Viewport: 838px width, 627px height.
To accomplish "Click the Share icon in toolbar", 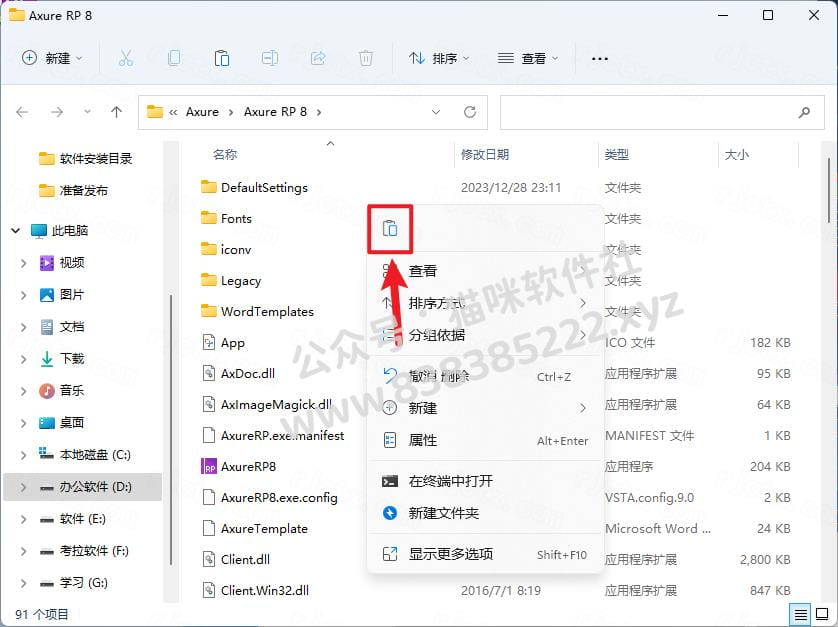I will [x=318, y=58].
